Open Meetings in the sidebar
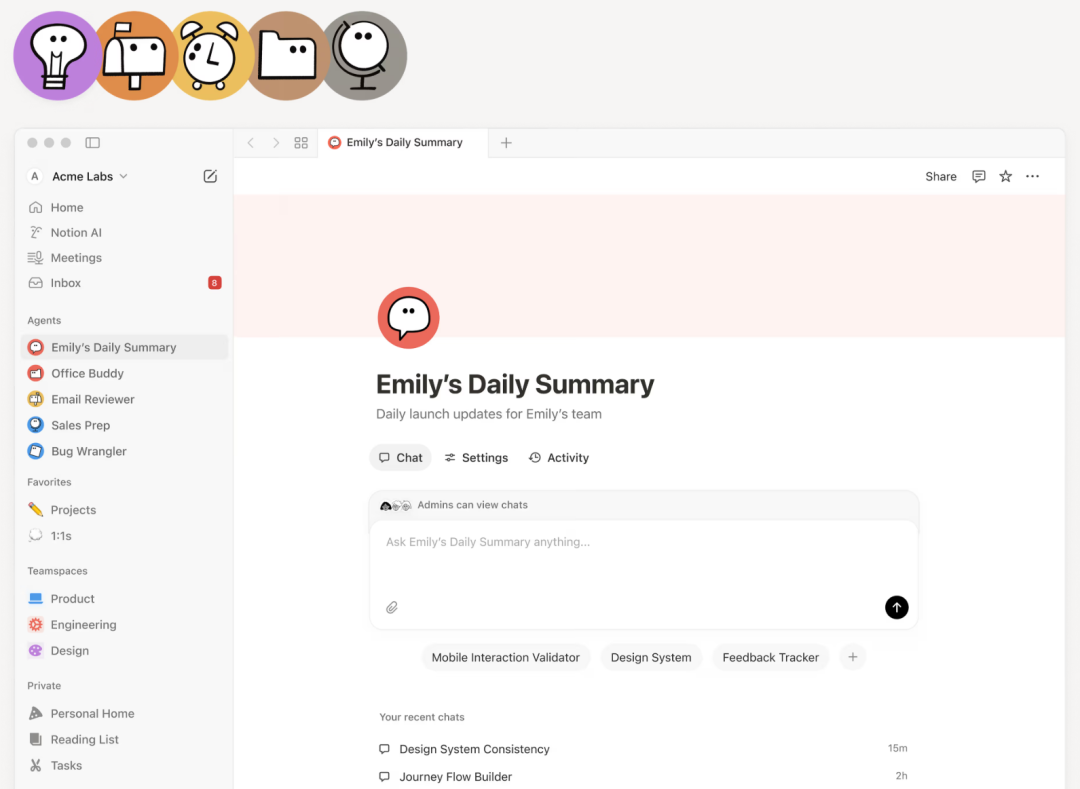This screenshot has width=1080, height=789. [125, 257]
